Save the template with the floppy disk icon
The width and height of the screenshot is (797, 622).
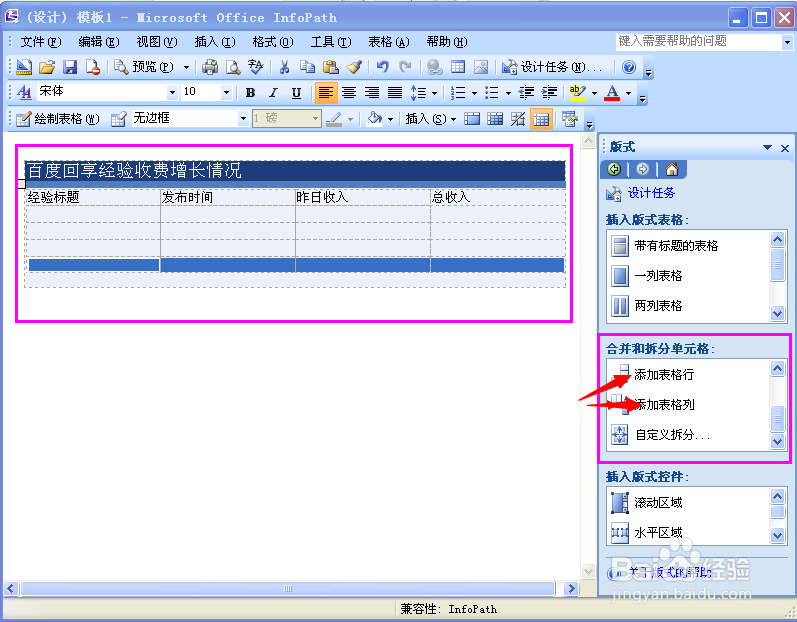point(70,67)
